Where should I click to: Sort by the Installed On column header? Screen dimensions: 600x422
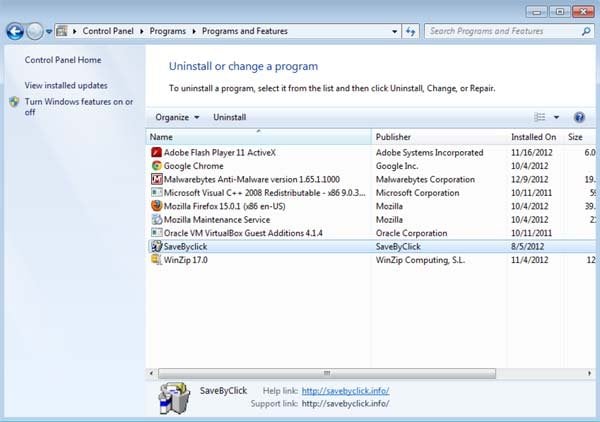tap(534, 137)
